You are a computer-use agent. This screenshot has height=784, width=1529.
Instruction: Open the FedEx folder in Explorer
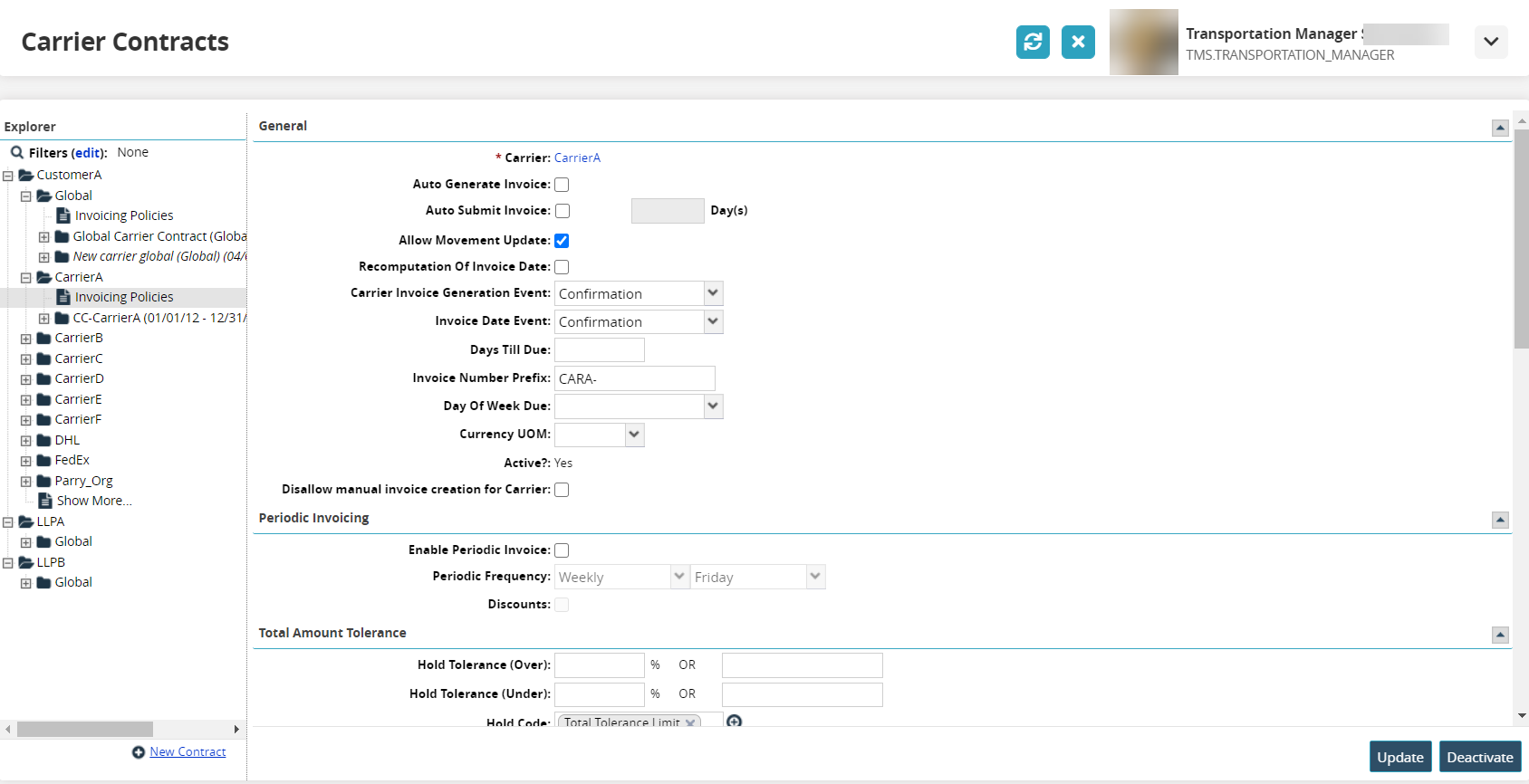pos(72,460)
